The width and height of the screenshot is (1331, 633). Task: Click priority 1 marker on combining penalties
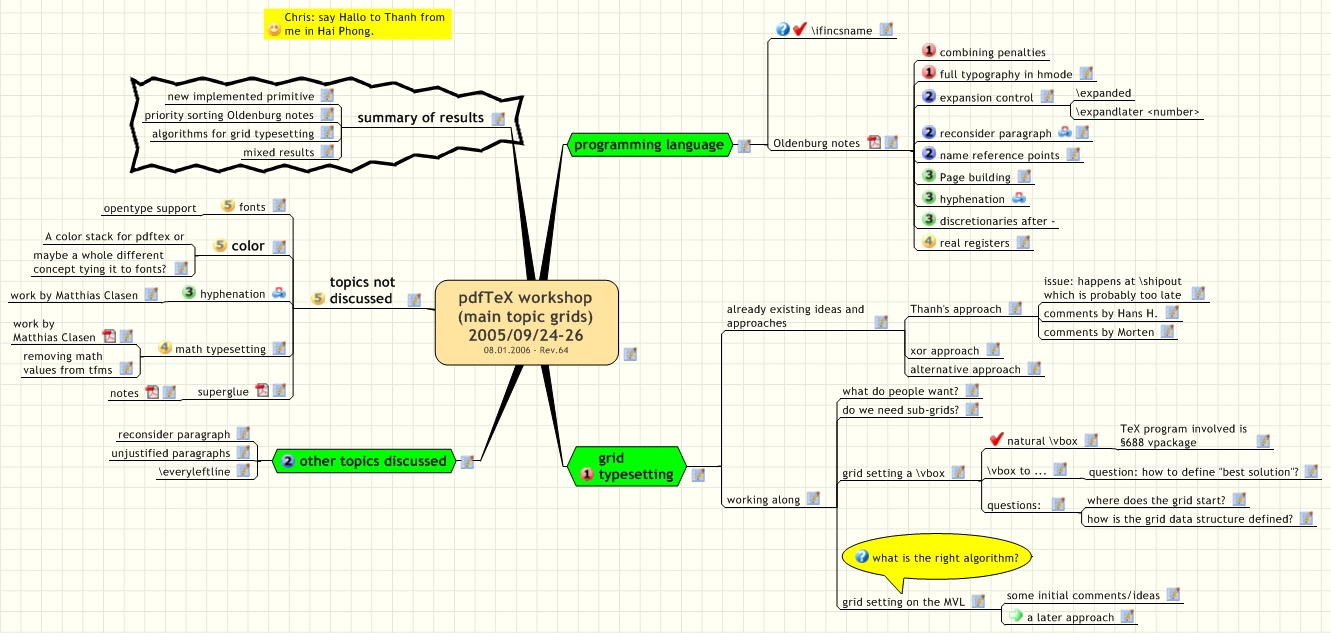coord(928,52)
